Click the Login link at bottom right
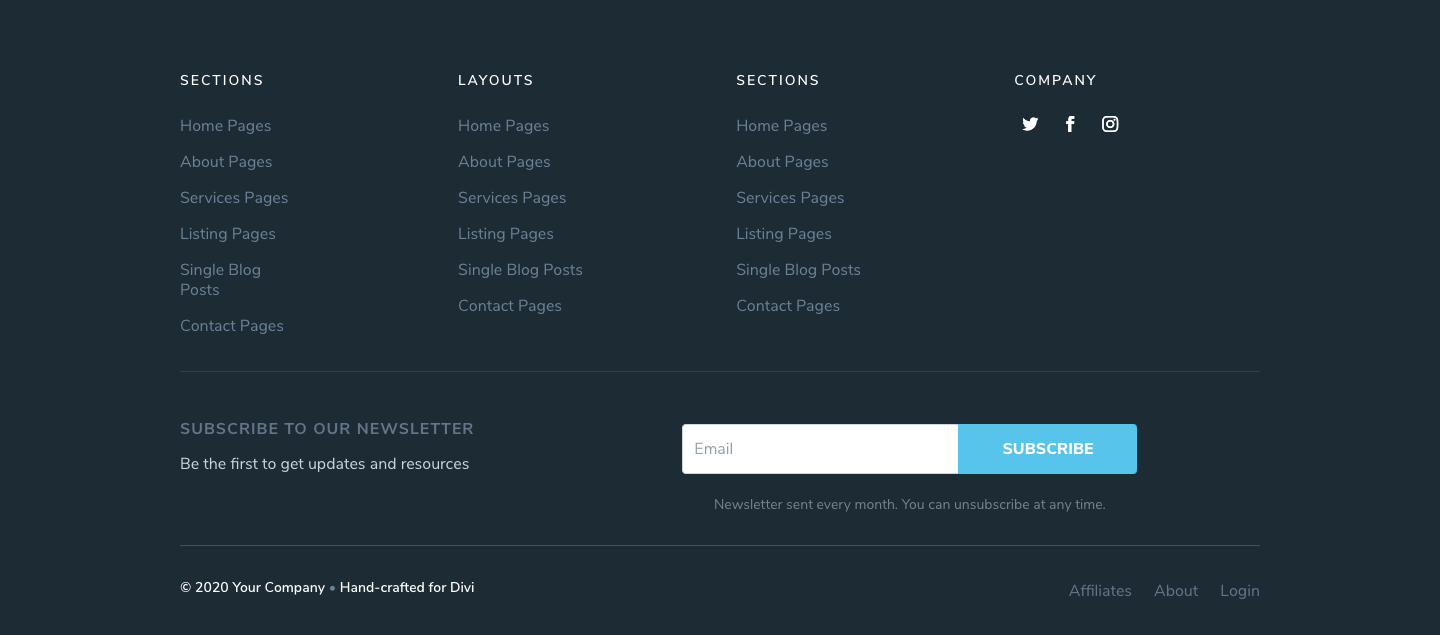 click(x=1240, y=590)
